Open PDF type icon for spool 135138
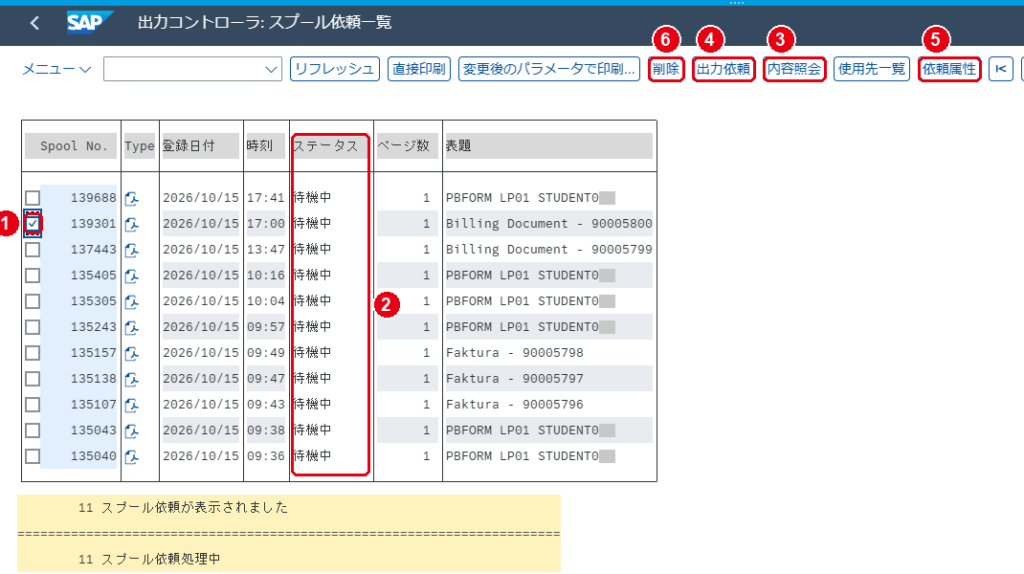1024x574 pixels. tap(132, 379)
